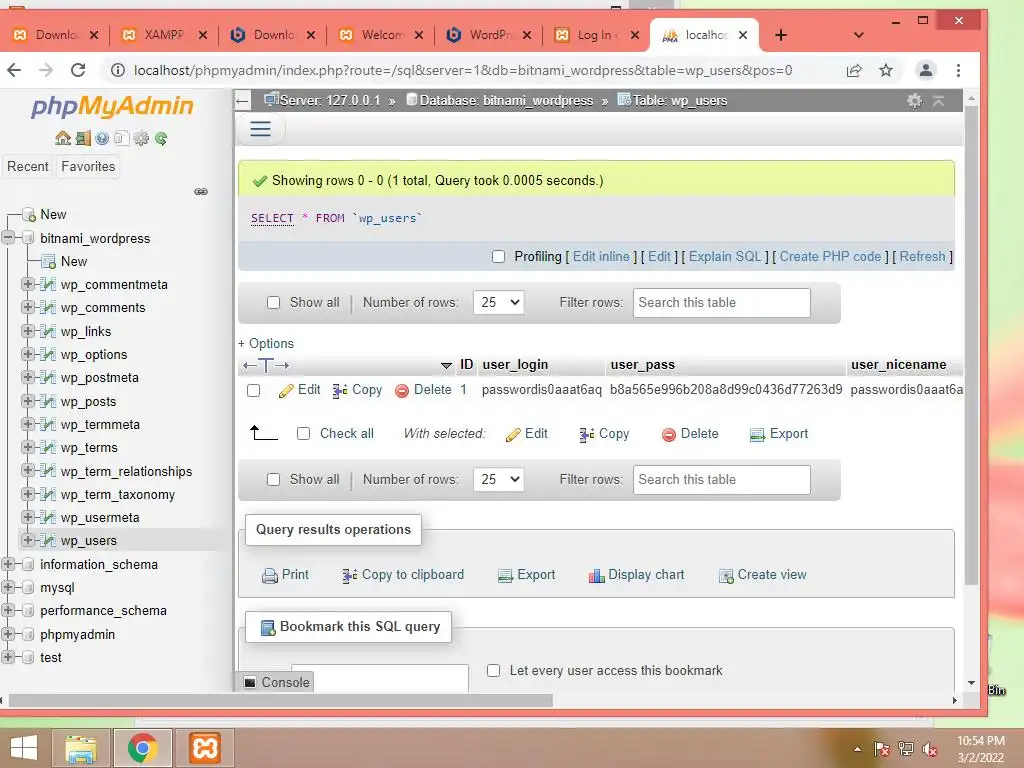Expand information_schema database node

8,564
